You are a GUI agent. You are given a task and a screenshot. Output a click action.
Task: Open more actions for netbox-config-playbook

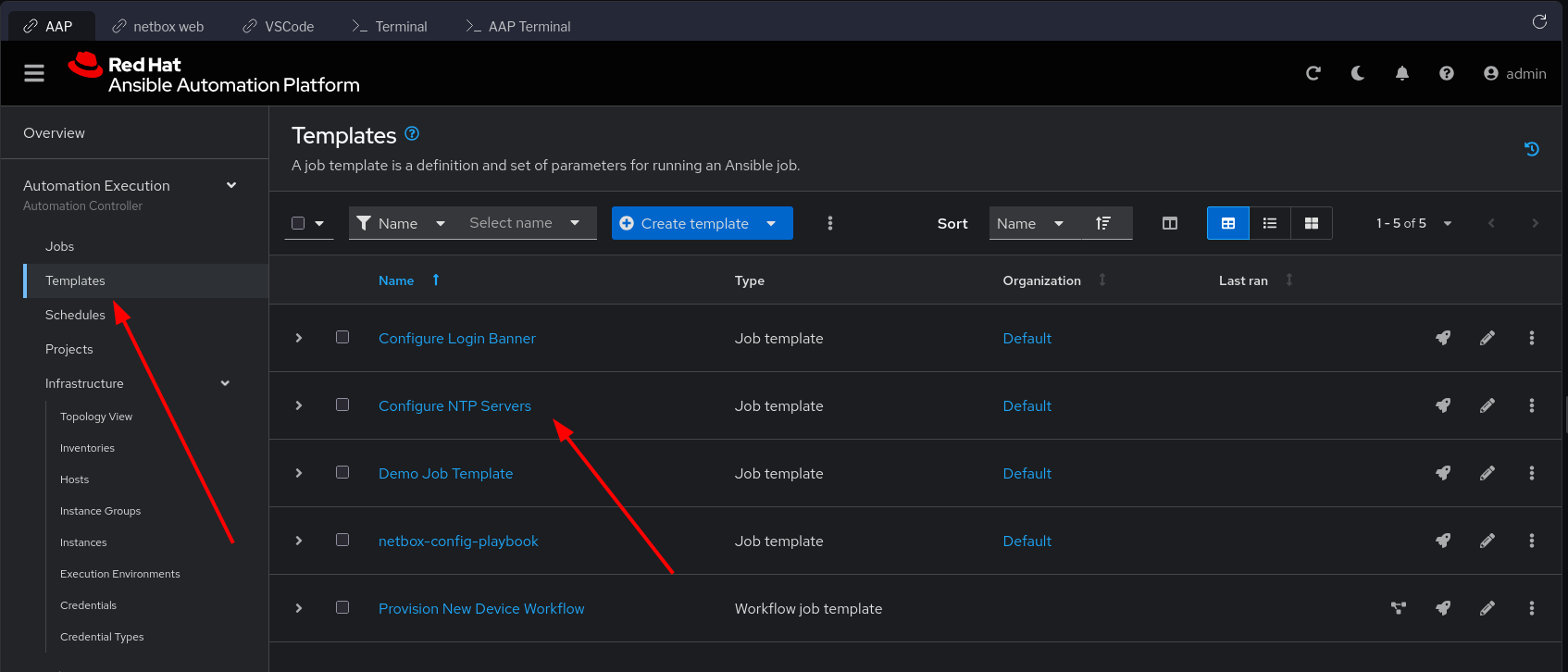pyautogui.click(x=1532, y=541)
